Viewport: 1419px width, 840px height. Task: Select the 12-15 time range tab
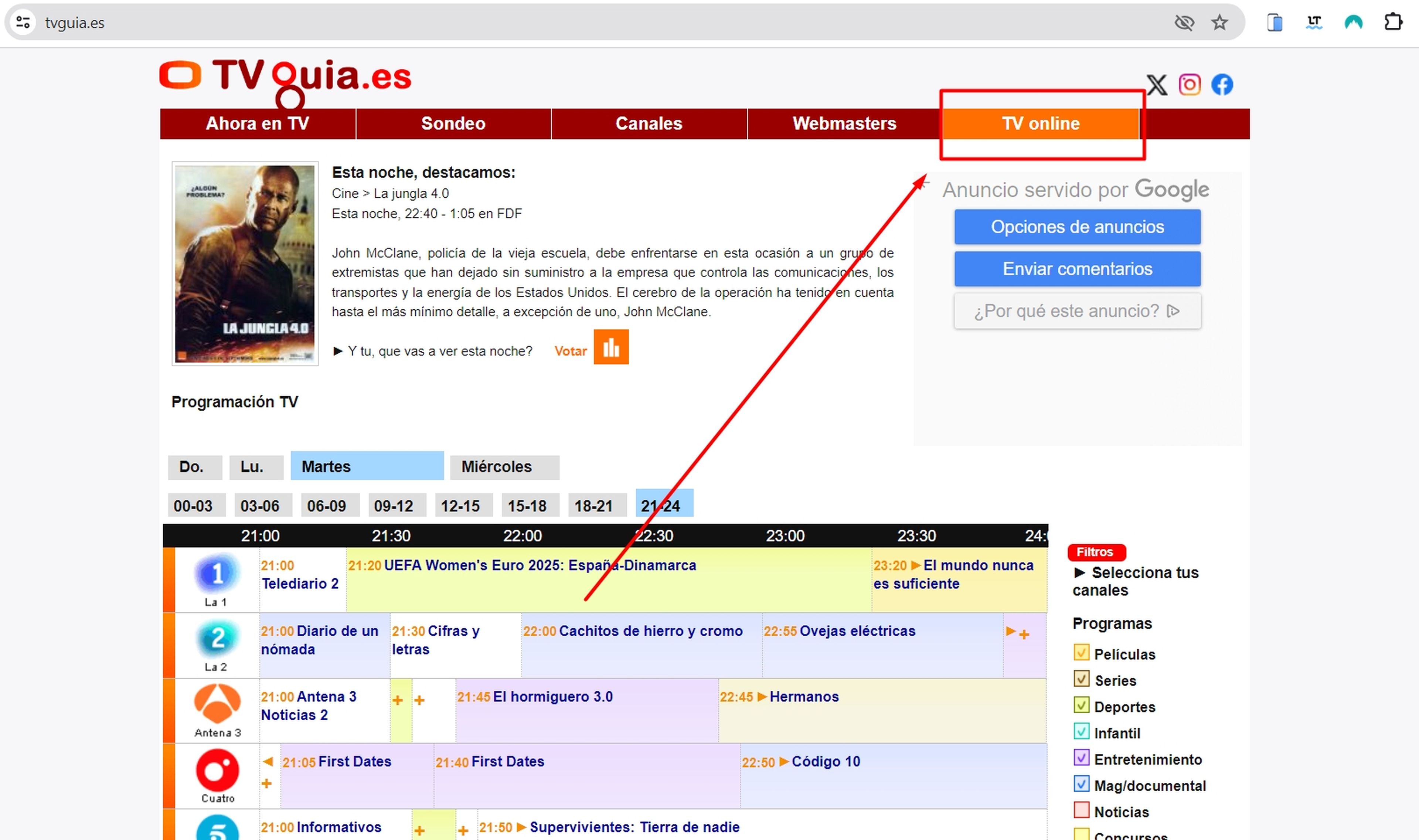click(463, 506)
